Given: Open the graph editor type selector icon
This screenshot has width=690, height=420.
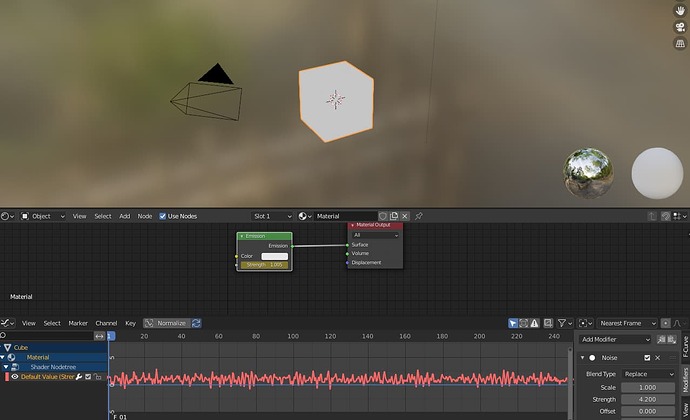Looking at the screenshot, I should pos(7,323).
